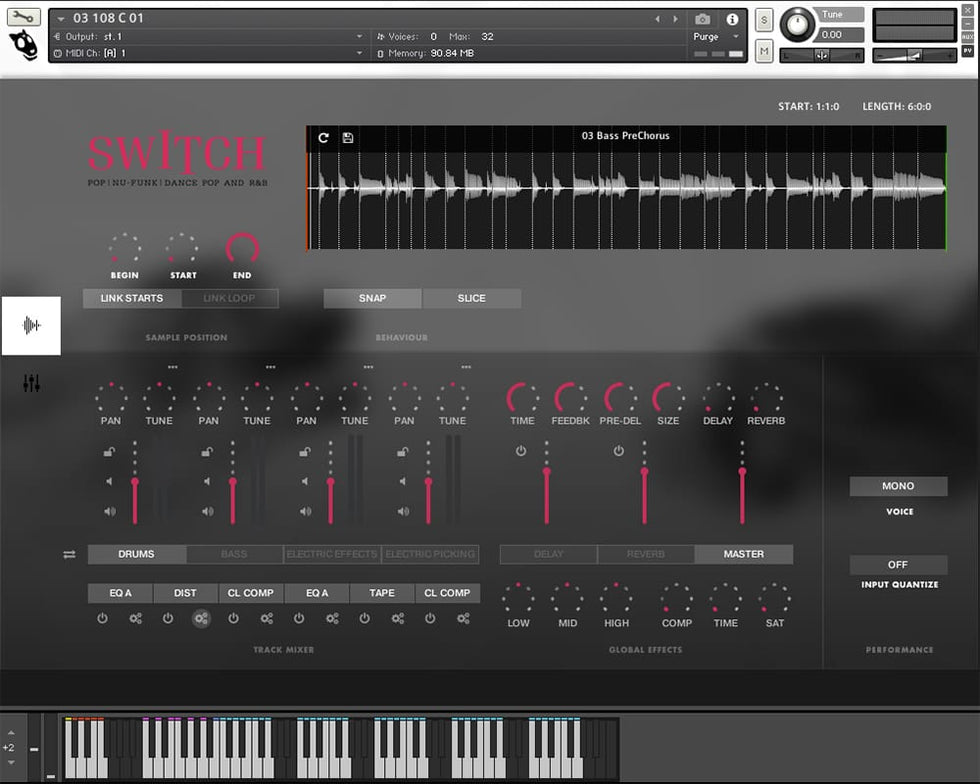
Task: Open the Output st.1 dropdown
Action: point(360,37)
